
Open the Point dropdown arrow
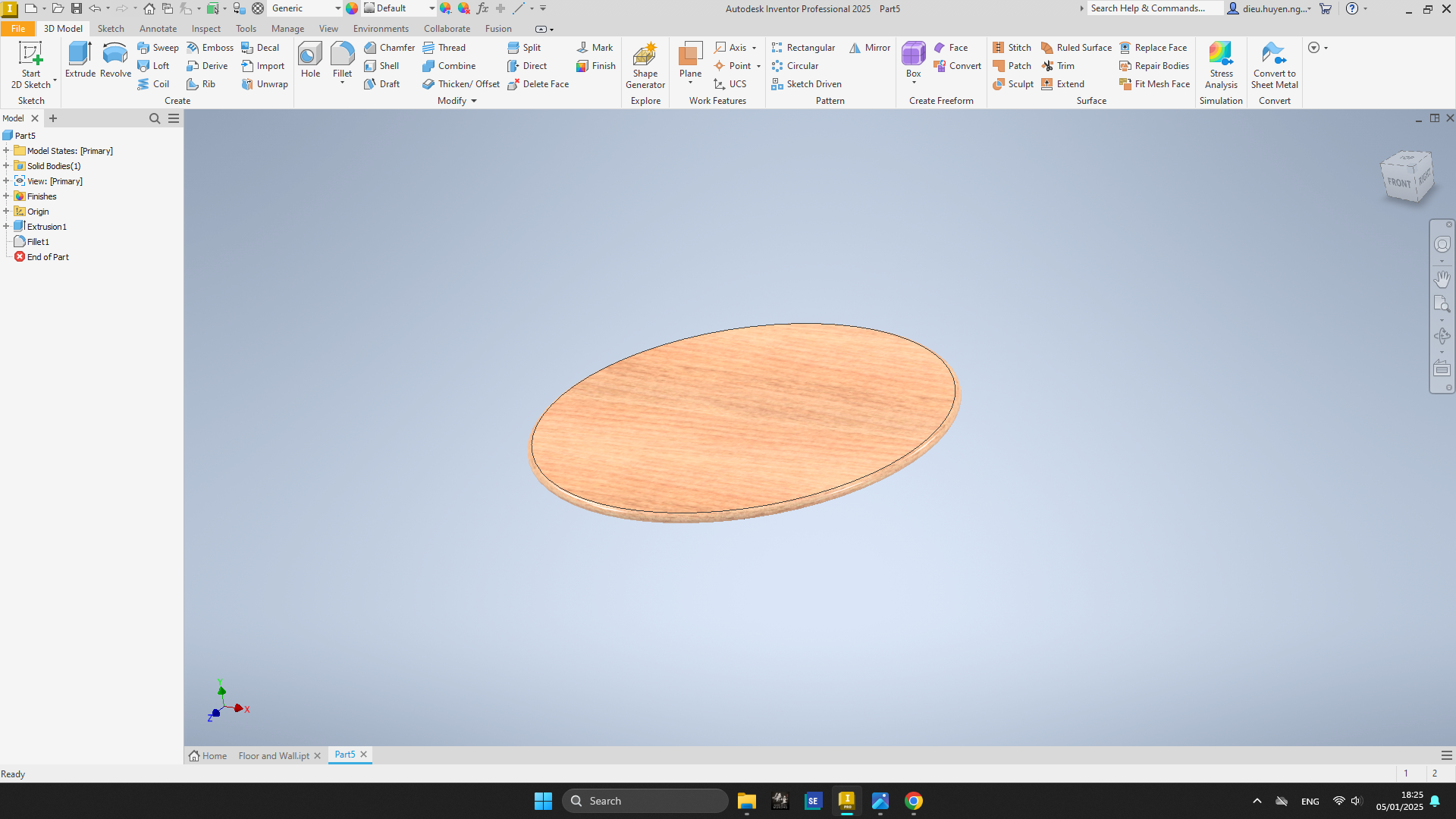click(758, 66)
